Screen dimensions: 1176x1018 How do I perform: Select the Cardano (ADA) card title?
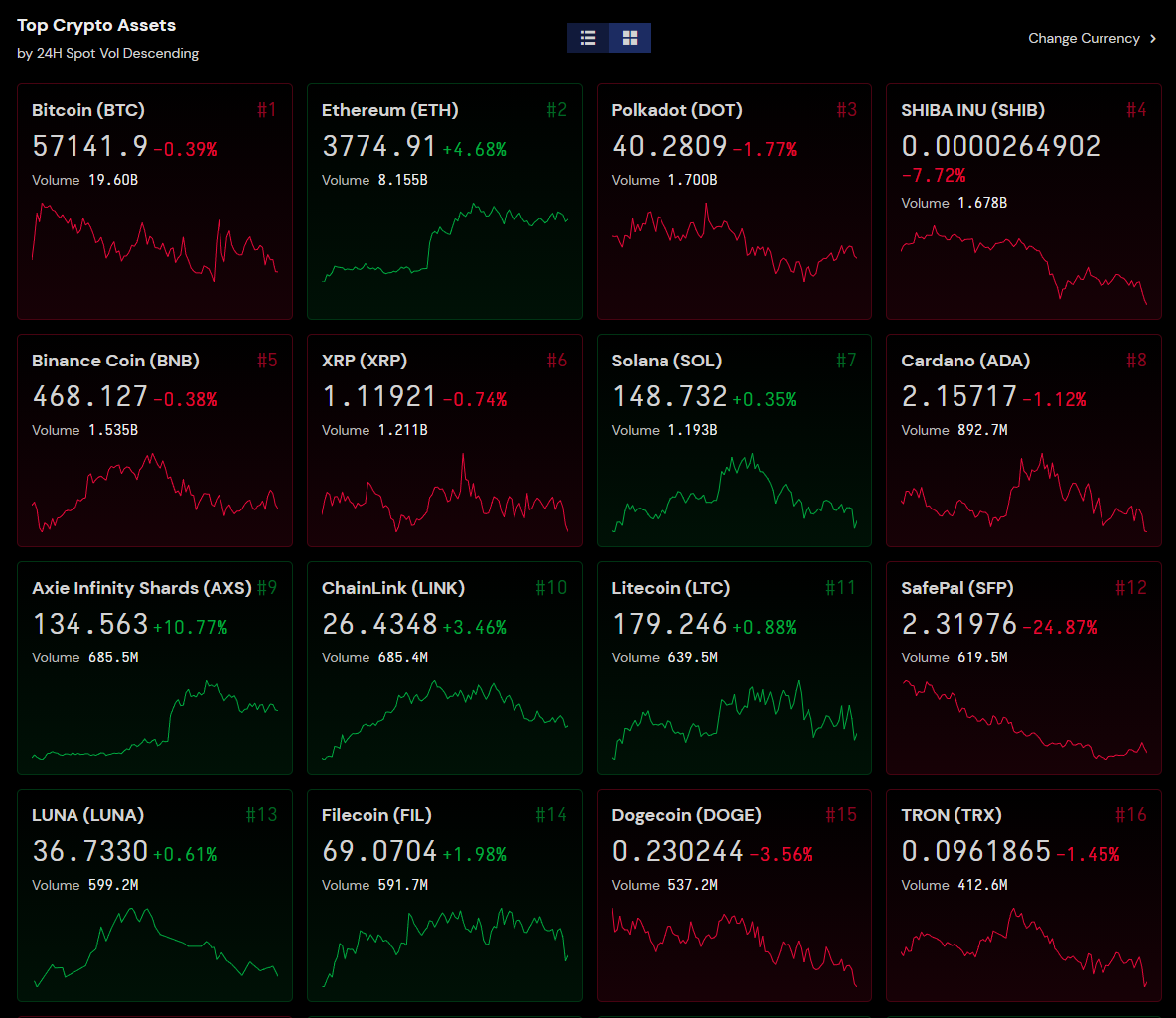coord(965,361)
